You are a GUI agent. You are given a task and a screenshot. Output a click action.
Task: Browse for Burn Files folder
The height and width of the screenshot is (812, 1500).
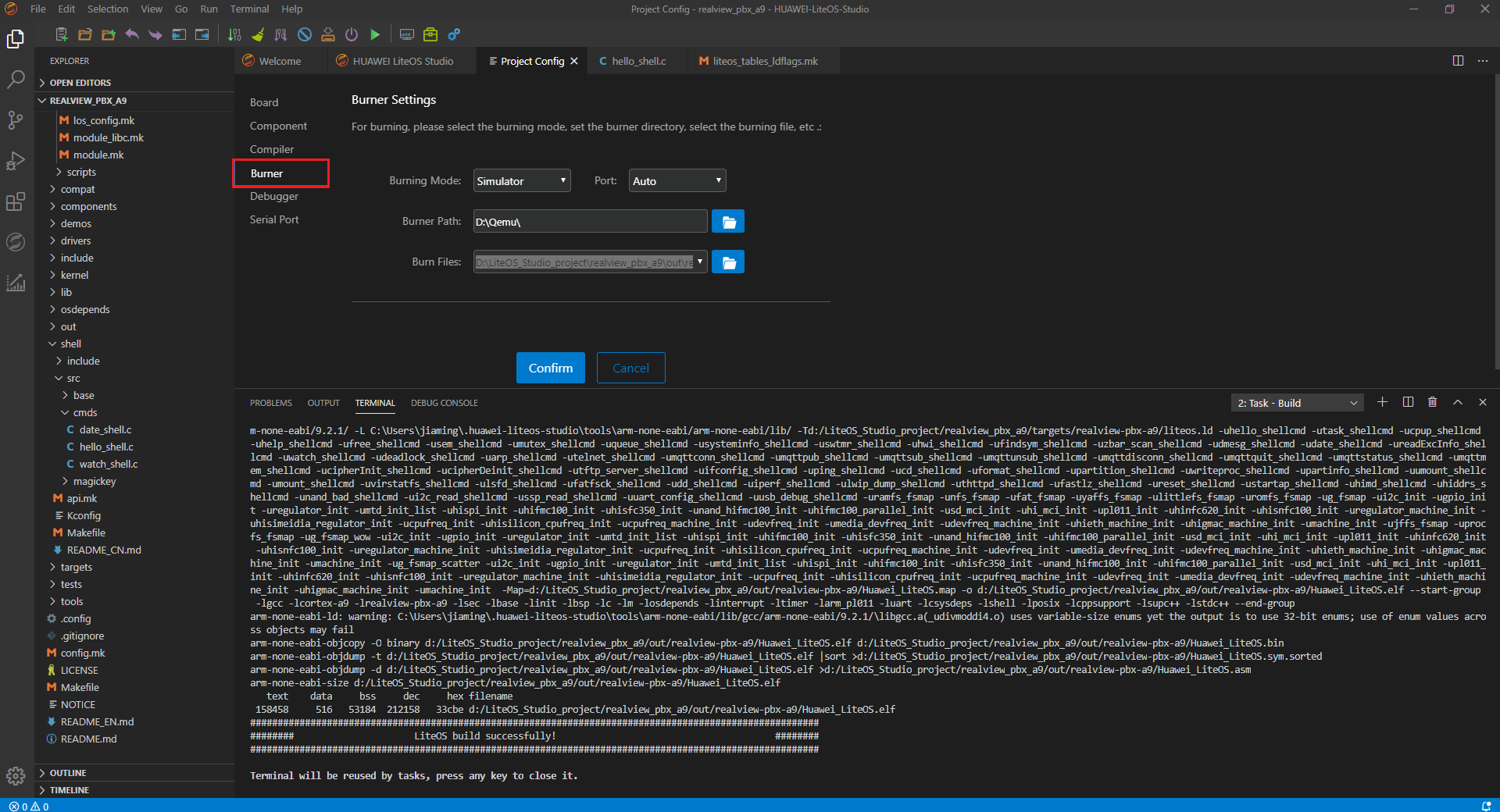728,262
